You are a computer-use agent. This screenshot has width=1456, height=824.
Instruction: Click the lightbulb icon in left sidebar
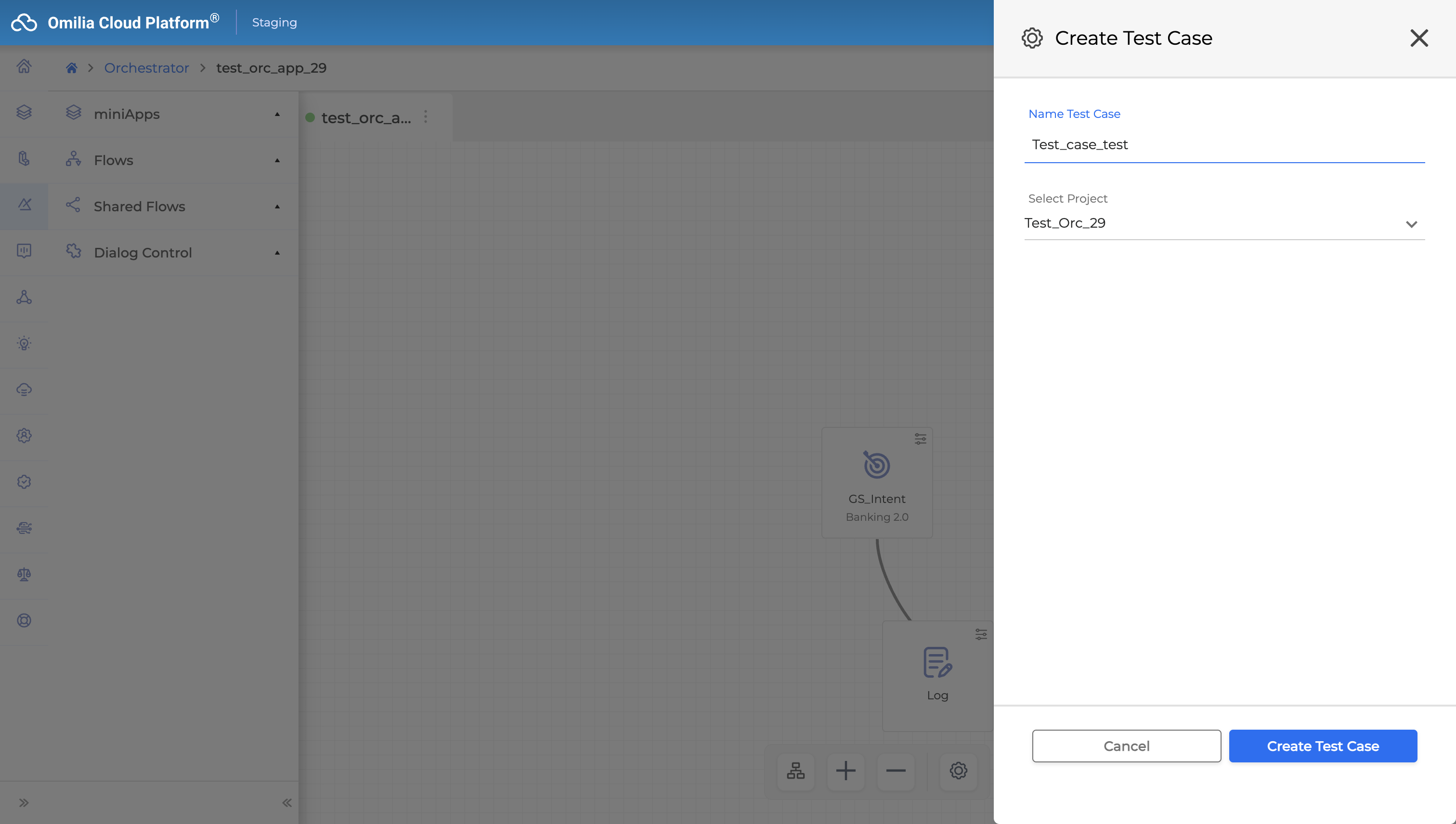[x=24, y=344]
